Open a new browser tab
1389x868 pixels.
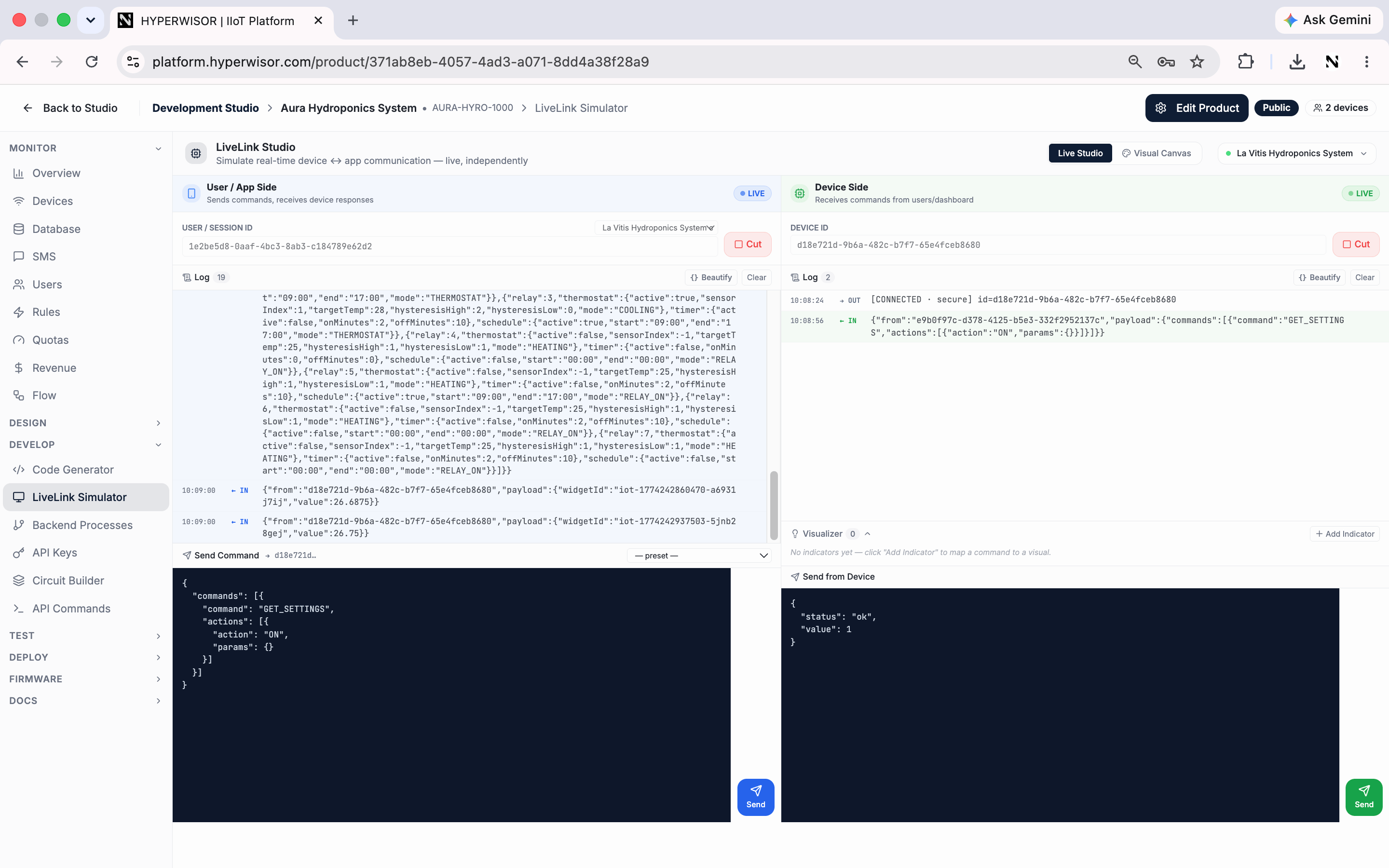353,21
